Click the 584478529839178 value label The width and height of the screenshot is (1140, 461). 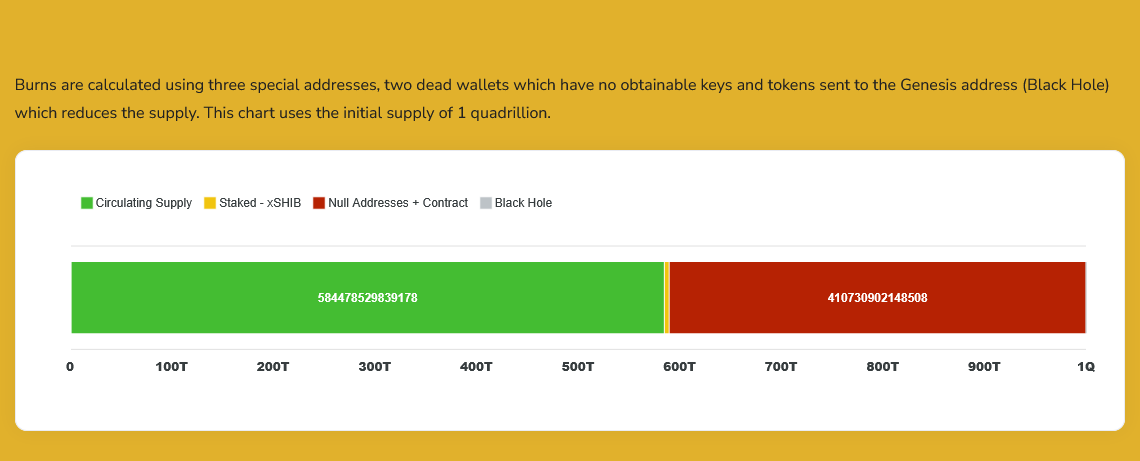(368, 297)
